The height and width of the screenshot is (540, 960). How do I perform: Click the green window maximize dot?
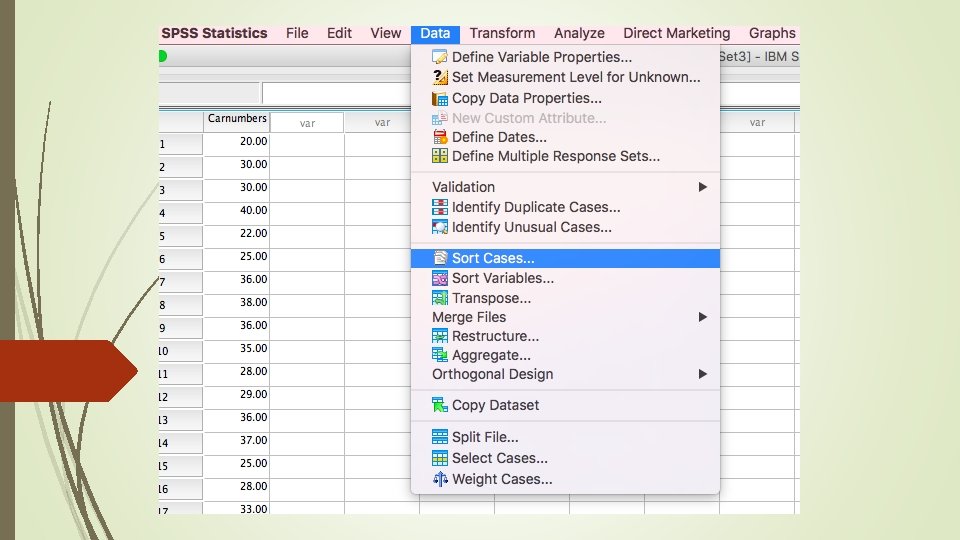tap(162, 56)
